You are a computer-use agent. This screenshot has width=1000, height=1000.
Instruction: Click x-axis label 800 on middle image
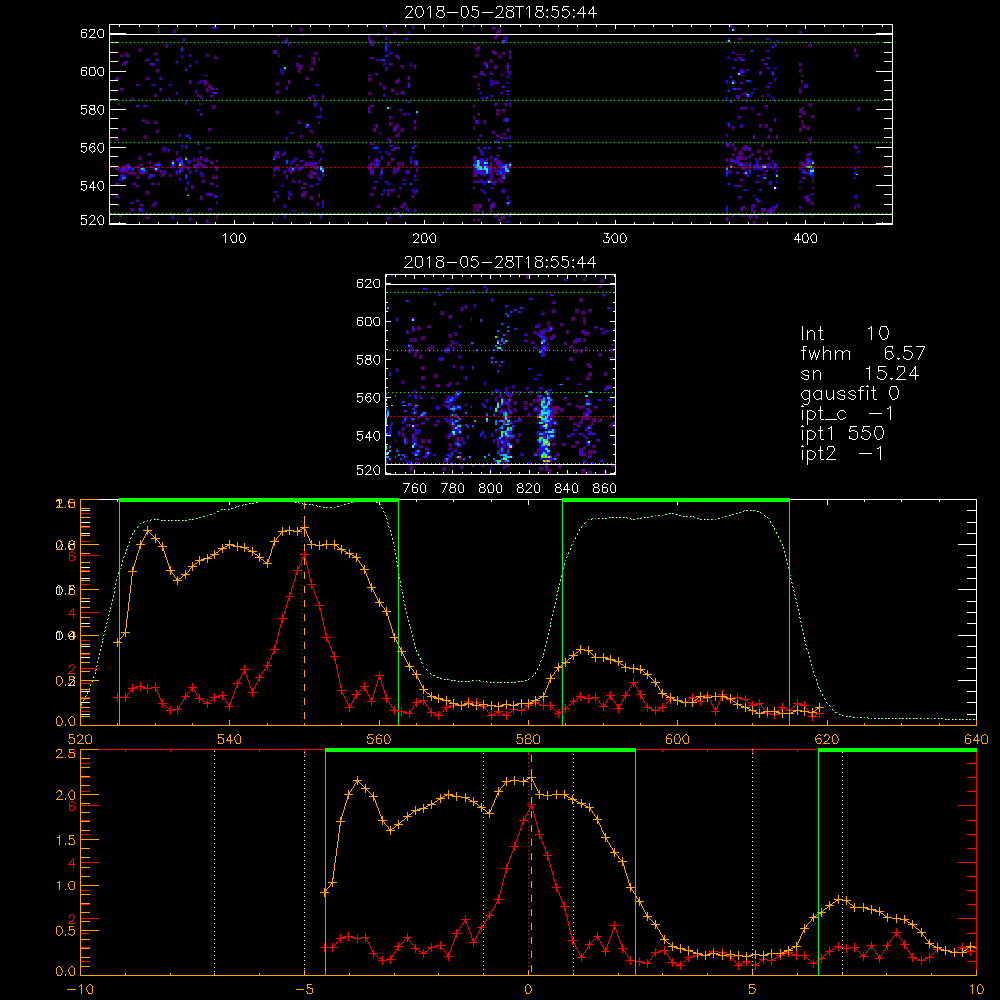pos(490,489)
